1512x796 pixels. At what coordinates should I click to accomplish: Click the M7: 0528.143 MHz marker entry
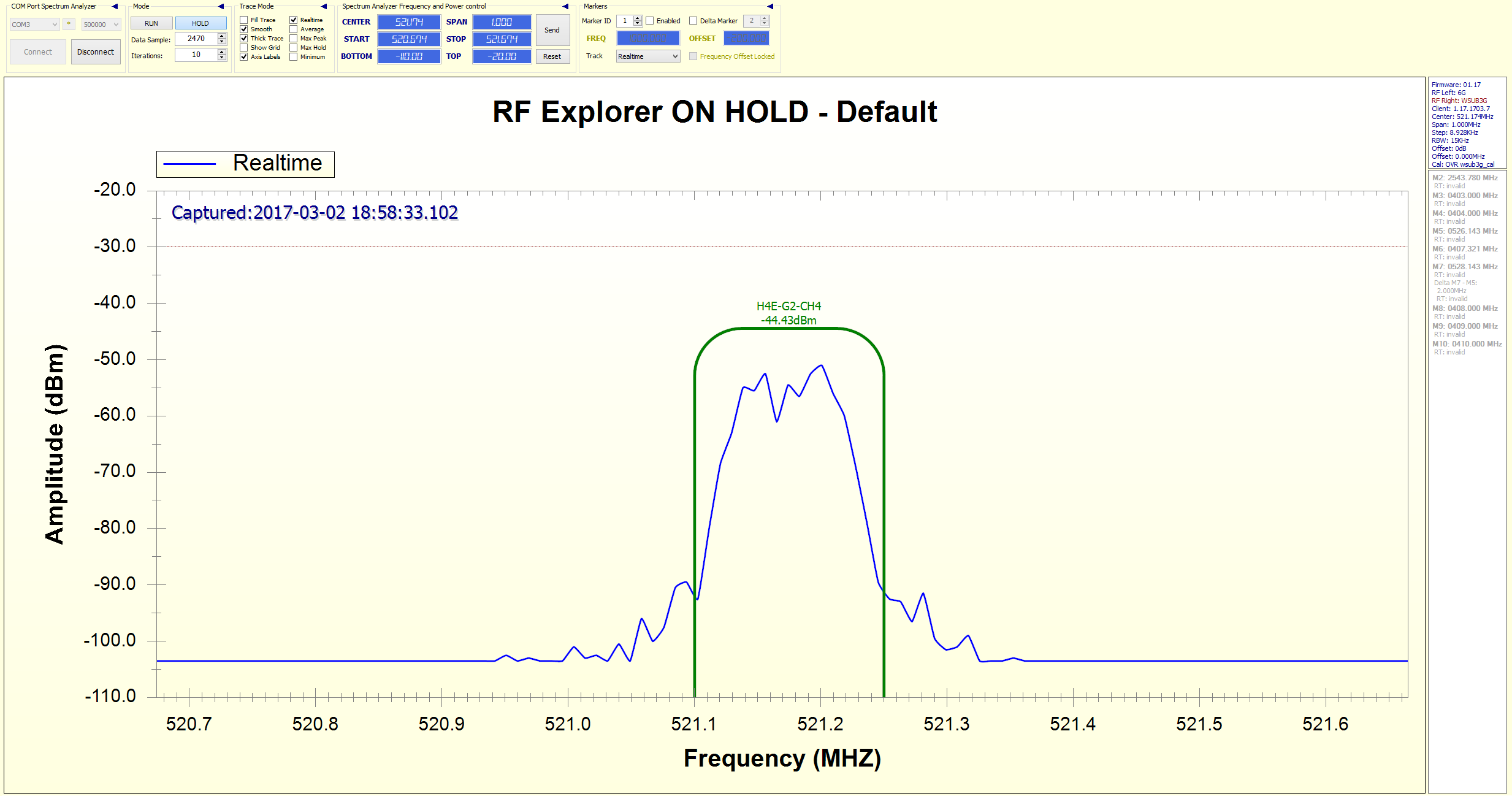point(1465,267)
